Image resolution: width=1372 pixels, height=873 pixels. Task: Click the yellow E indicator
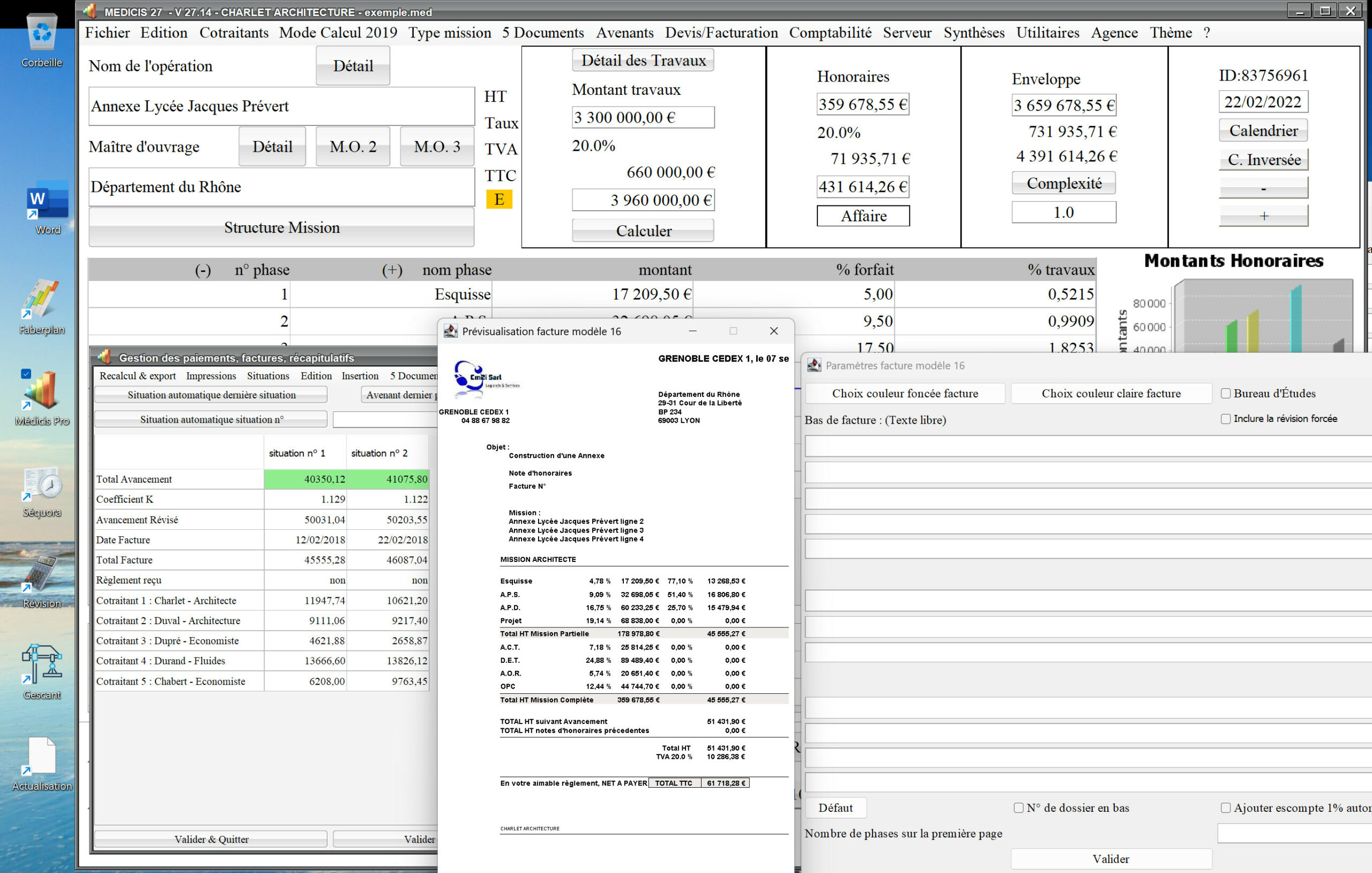coord(498,199)
